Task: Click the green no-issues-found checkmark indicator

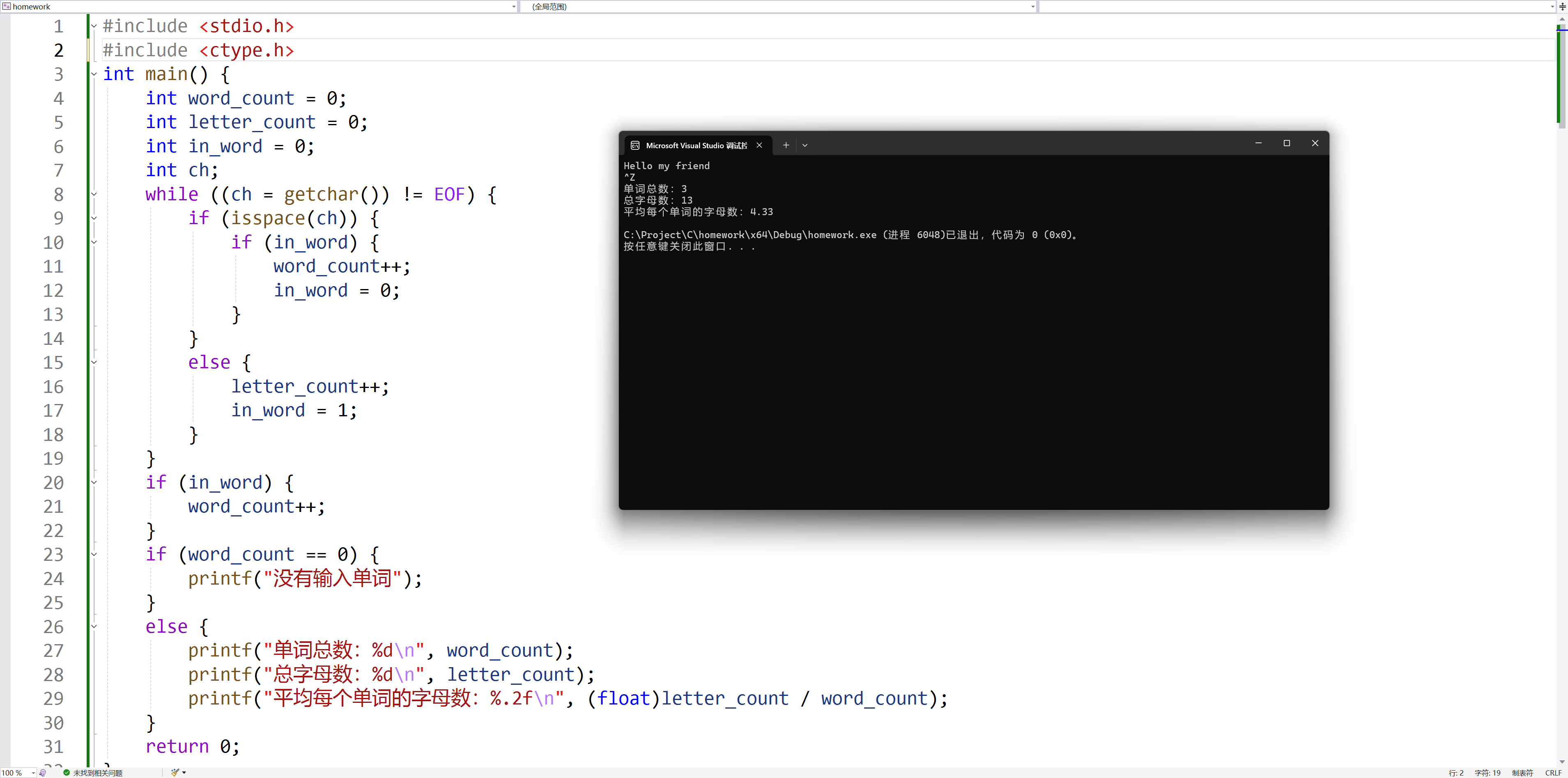Action: click(67, 773)
